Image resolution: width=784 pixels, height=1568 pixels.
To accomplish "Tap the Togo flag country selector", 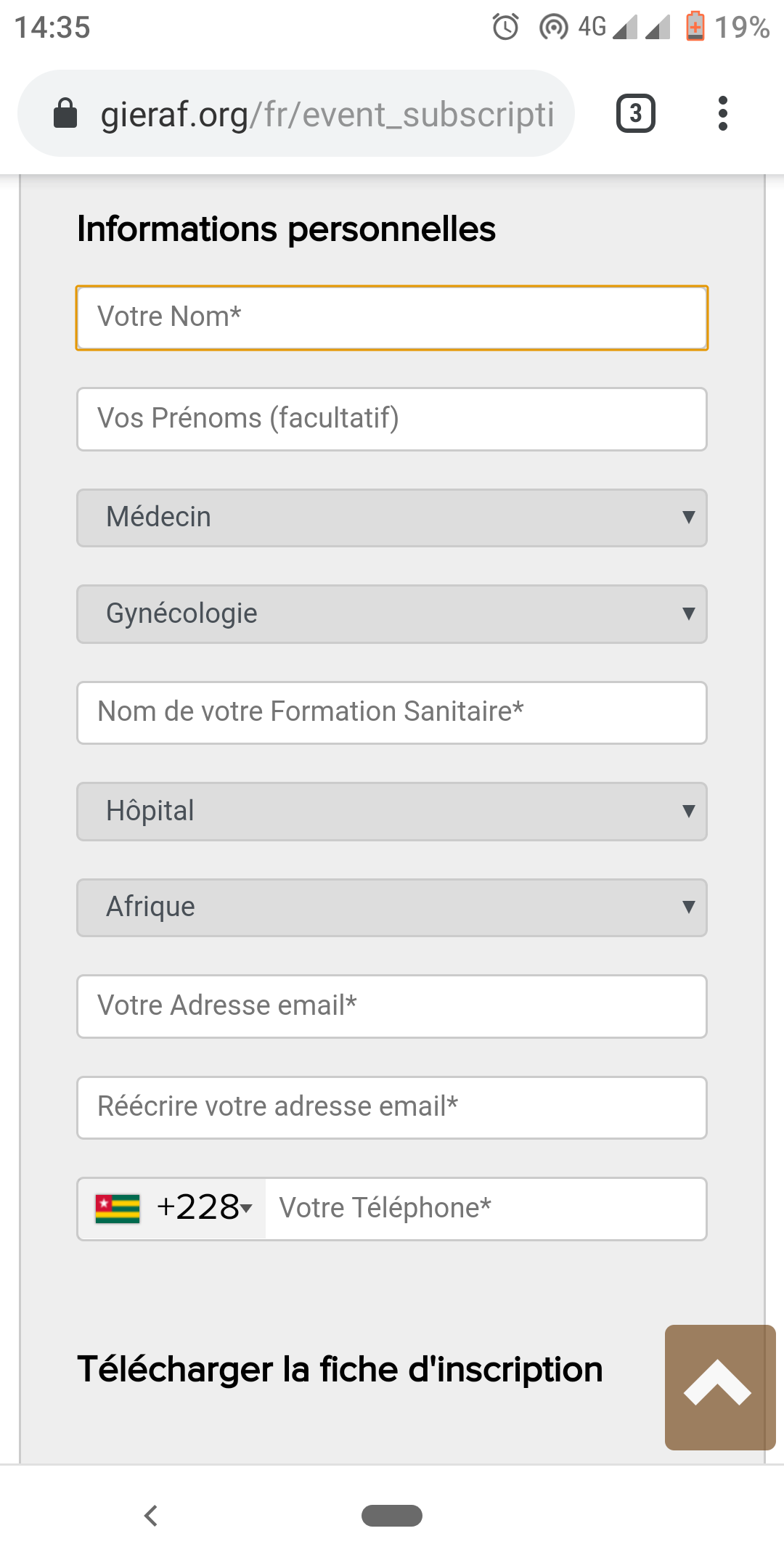I will 118,1209.
